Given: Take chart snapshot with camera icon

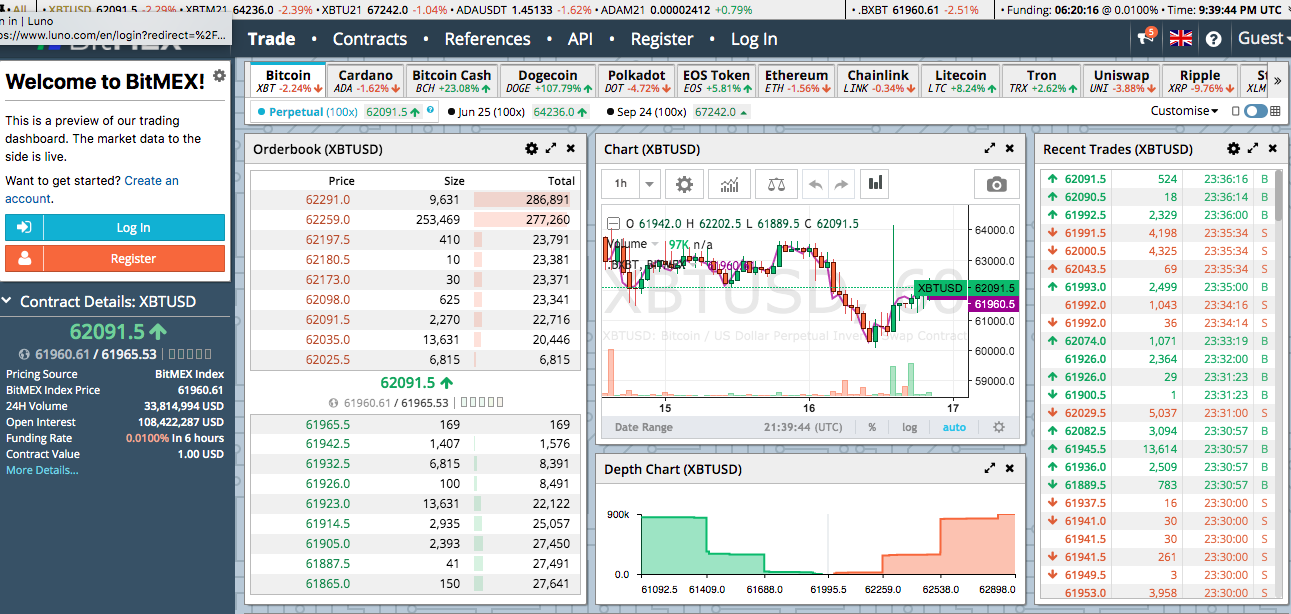Looking at the screenshot, I should (996, 184).
